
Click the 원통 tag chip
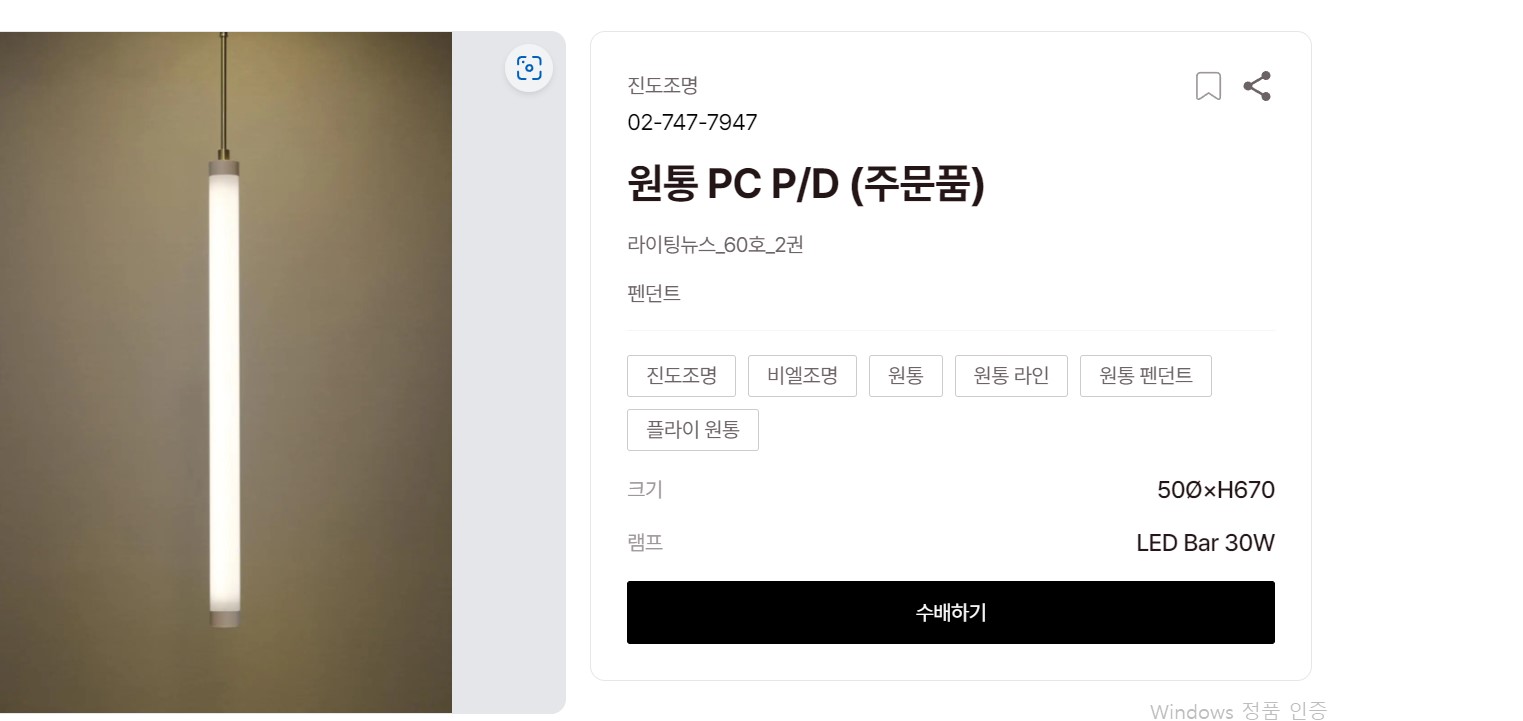point(905,376)
